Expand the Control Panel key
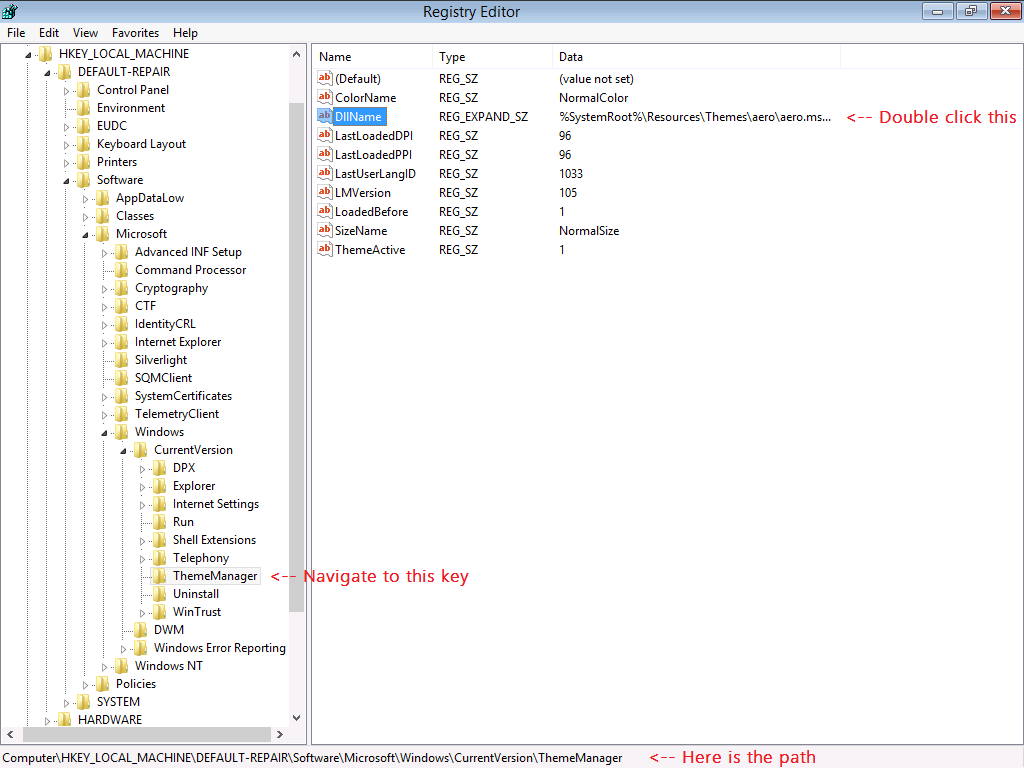This screenshot has height=768, width=1024. [67, 91]
